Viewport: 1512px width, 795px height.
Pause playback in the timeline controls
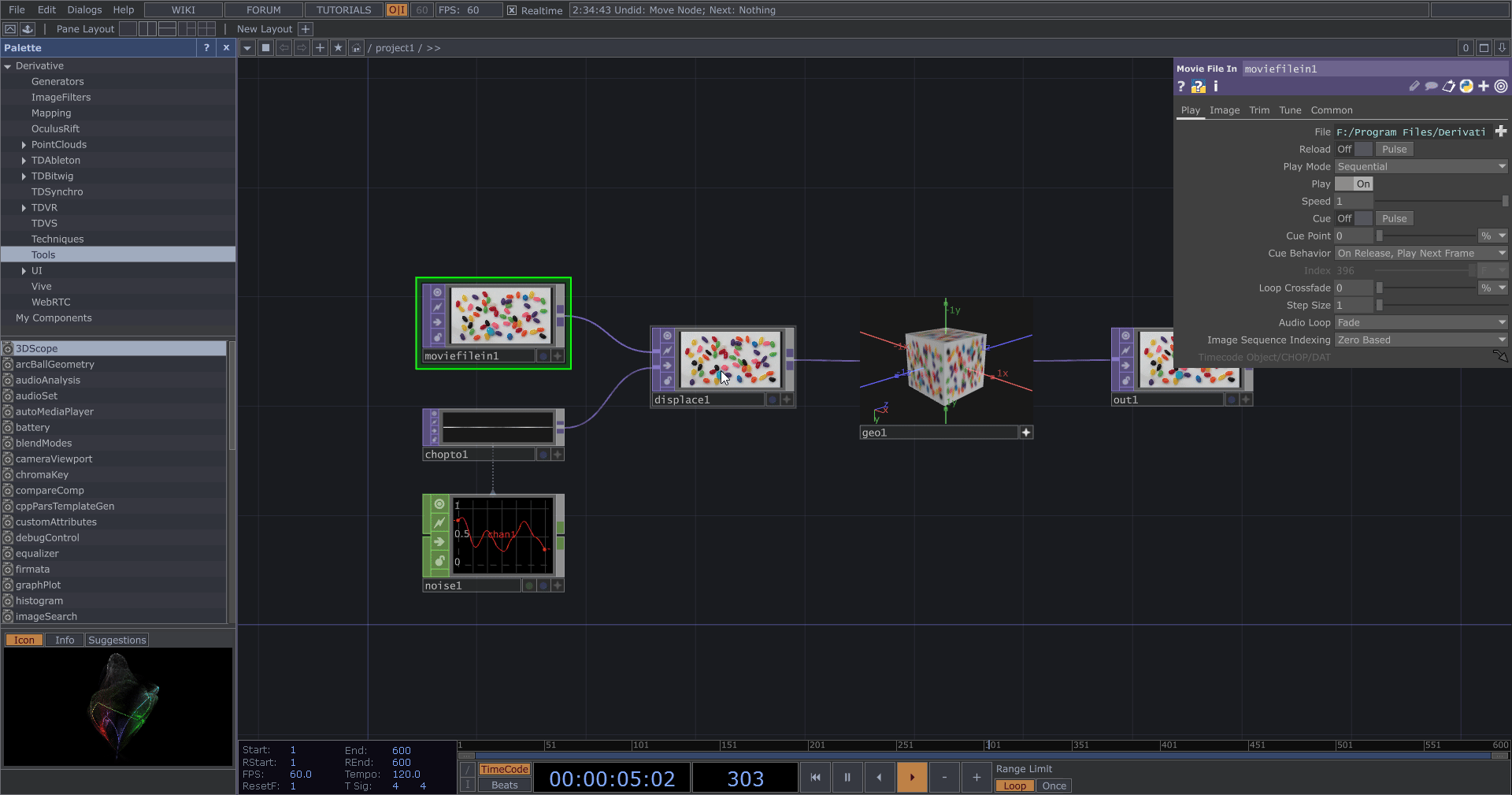(847, 778)
